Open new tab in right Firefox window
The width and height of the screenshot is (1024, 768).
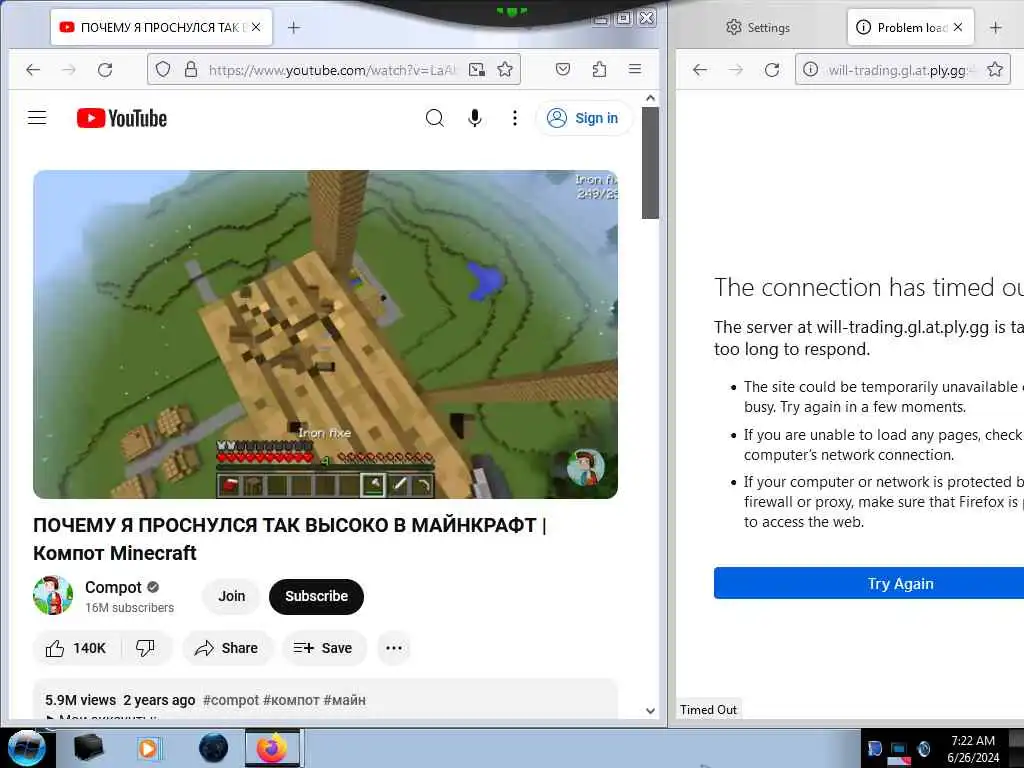coord(995,27)
